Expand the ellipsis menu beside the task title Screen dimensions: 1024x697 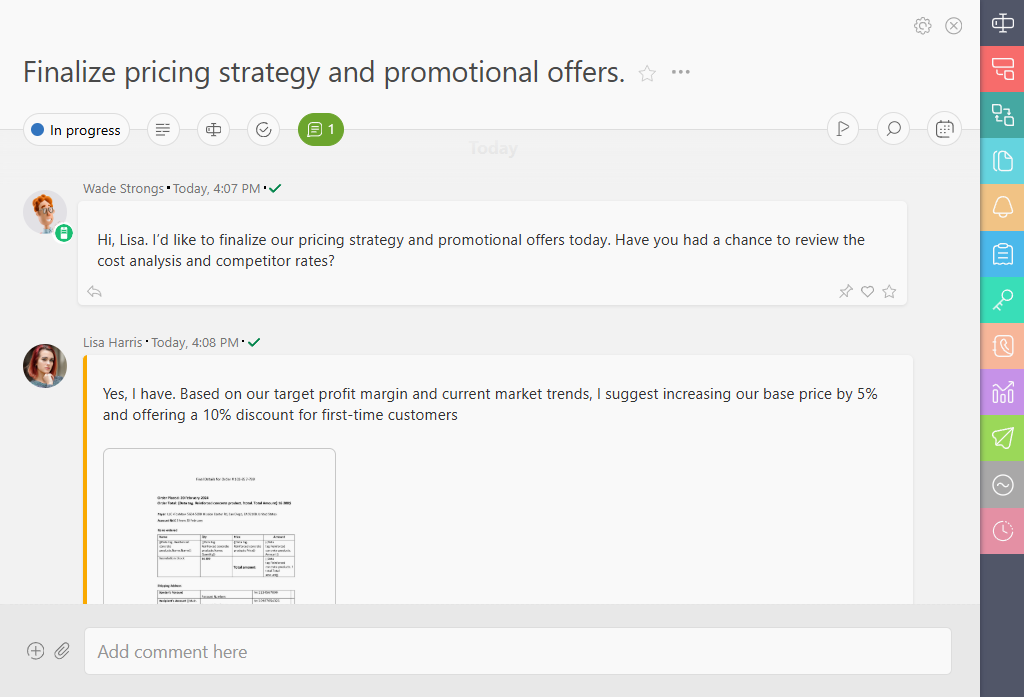click(x=681, y=73)
